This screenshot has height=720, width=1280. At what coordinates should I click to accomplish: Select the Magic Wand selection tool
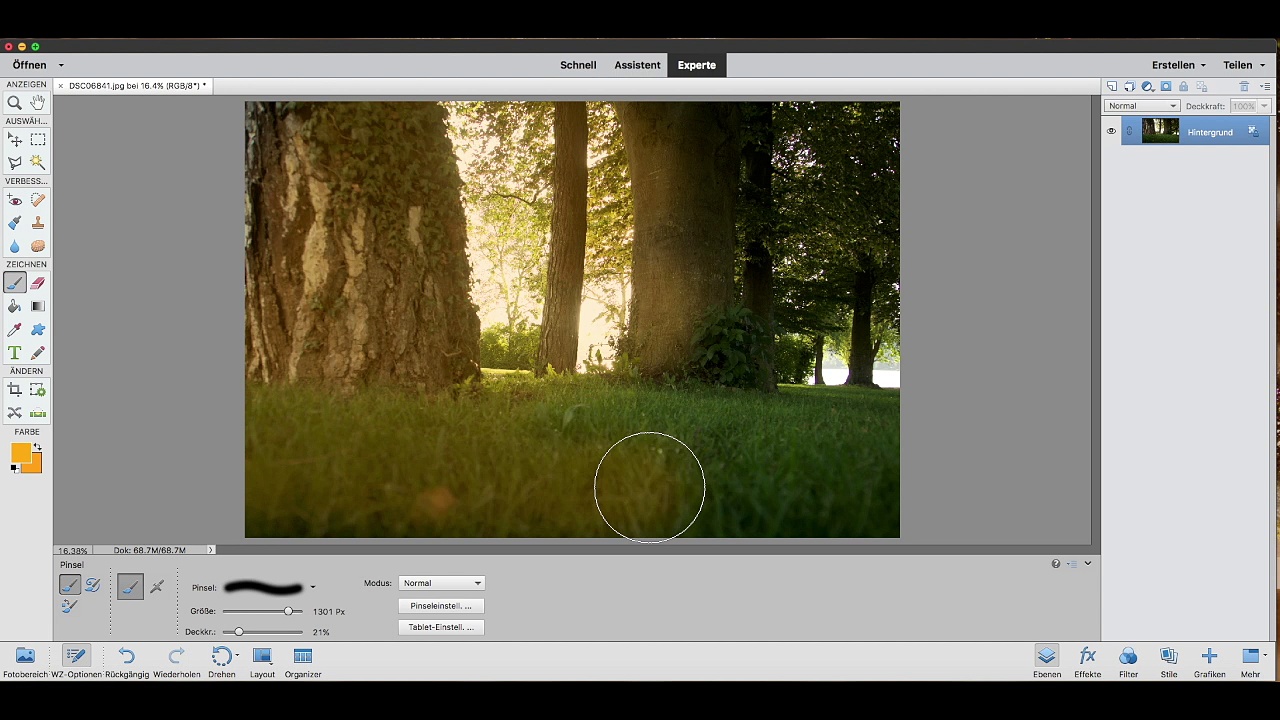pyautogui.click(x=38, y=162)
